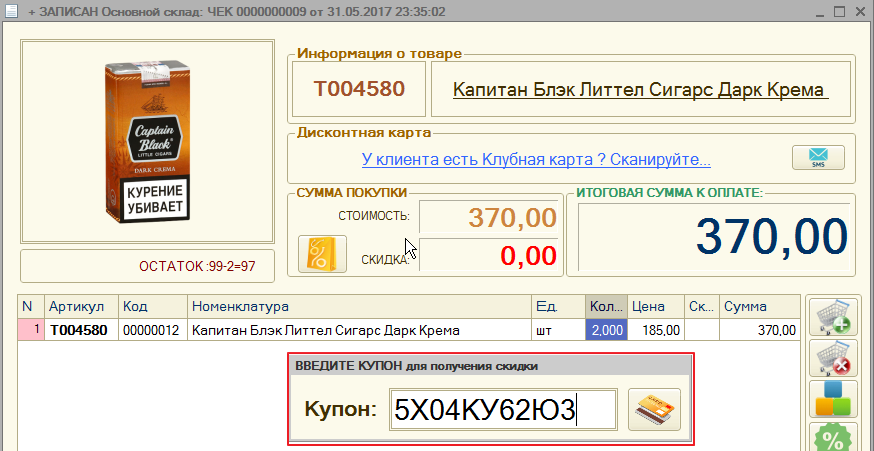Click the coupon panel header ВВЕДИТЕ КУПОН
Image resolution: width=874 pixels, height=451 pixels.
tap(491, 366)
